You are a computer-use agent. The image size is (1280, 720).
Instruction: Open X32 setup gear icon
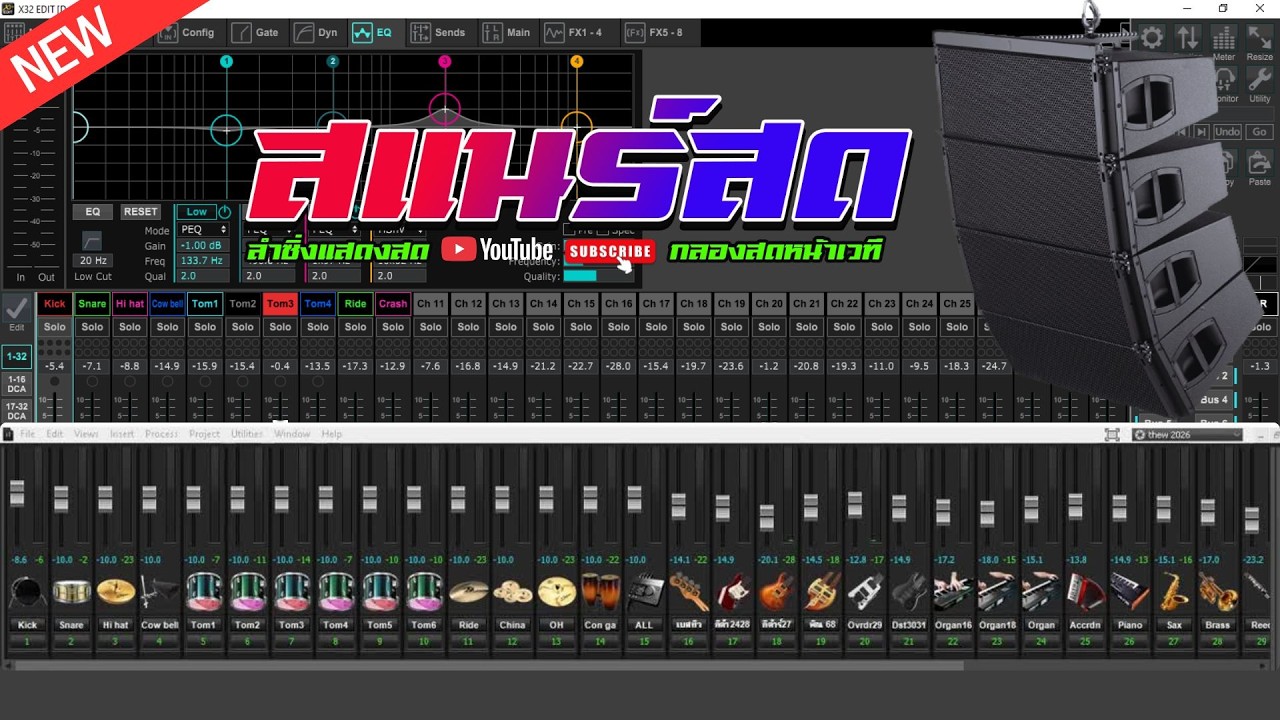(1152, 38)
